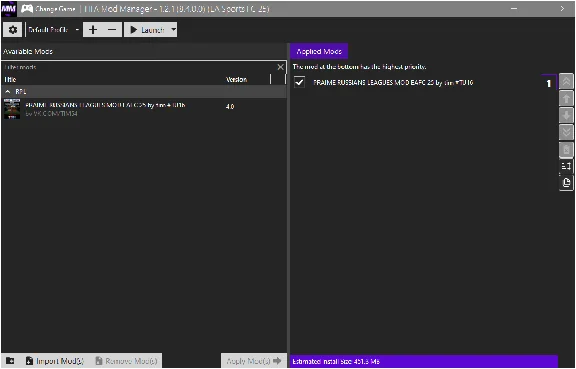Click the Change Game controller icon
576x369 pixels.
coord(27,9)
